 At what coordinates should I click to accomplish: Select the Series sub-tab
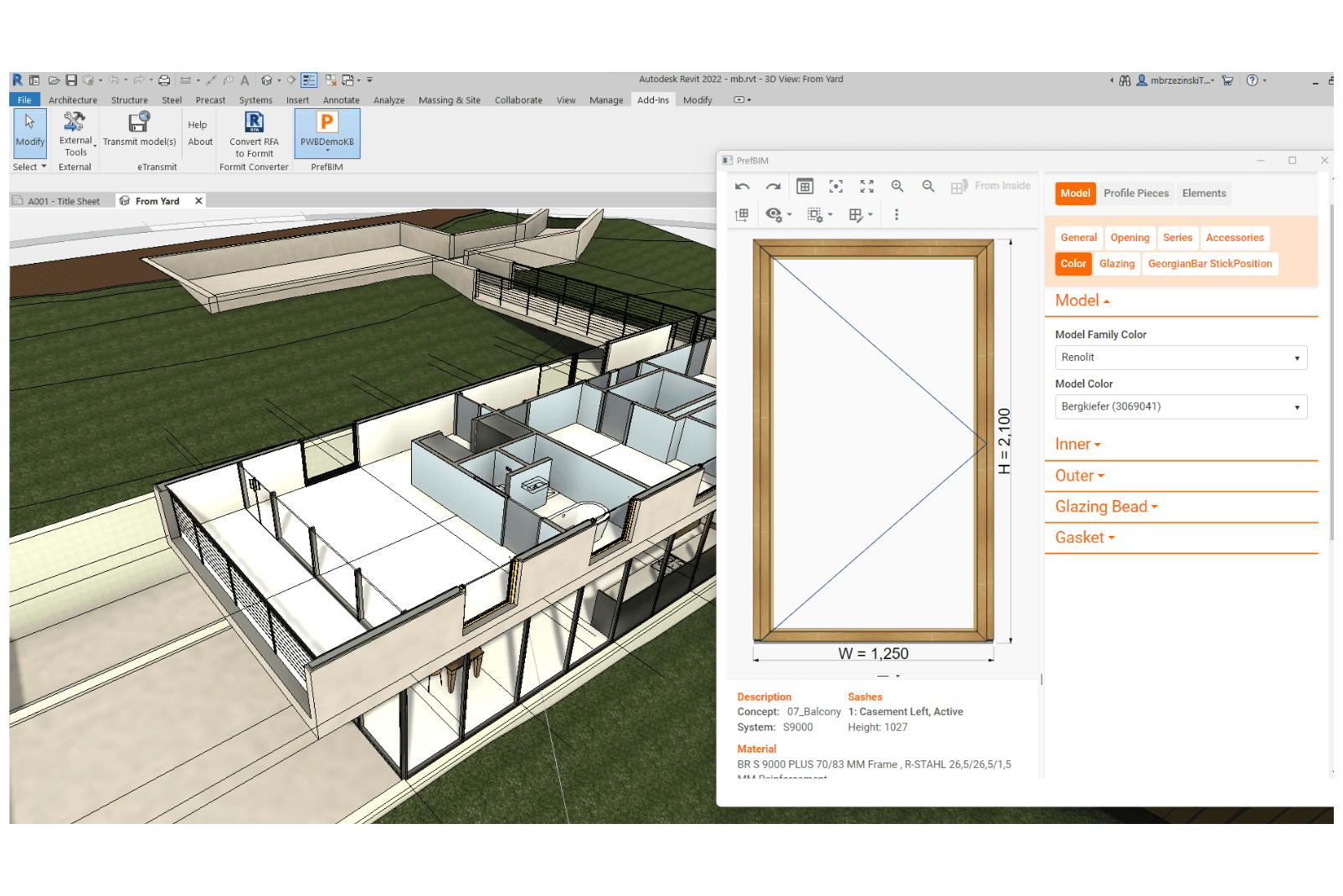click(x=1177, y=238)
